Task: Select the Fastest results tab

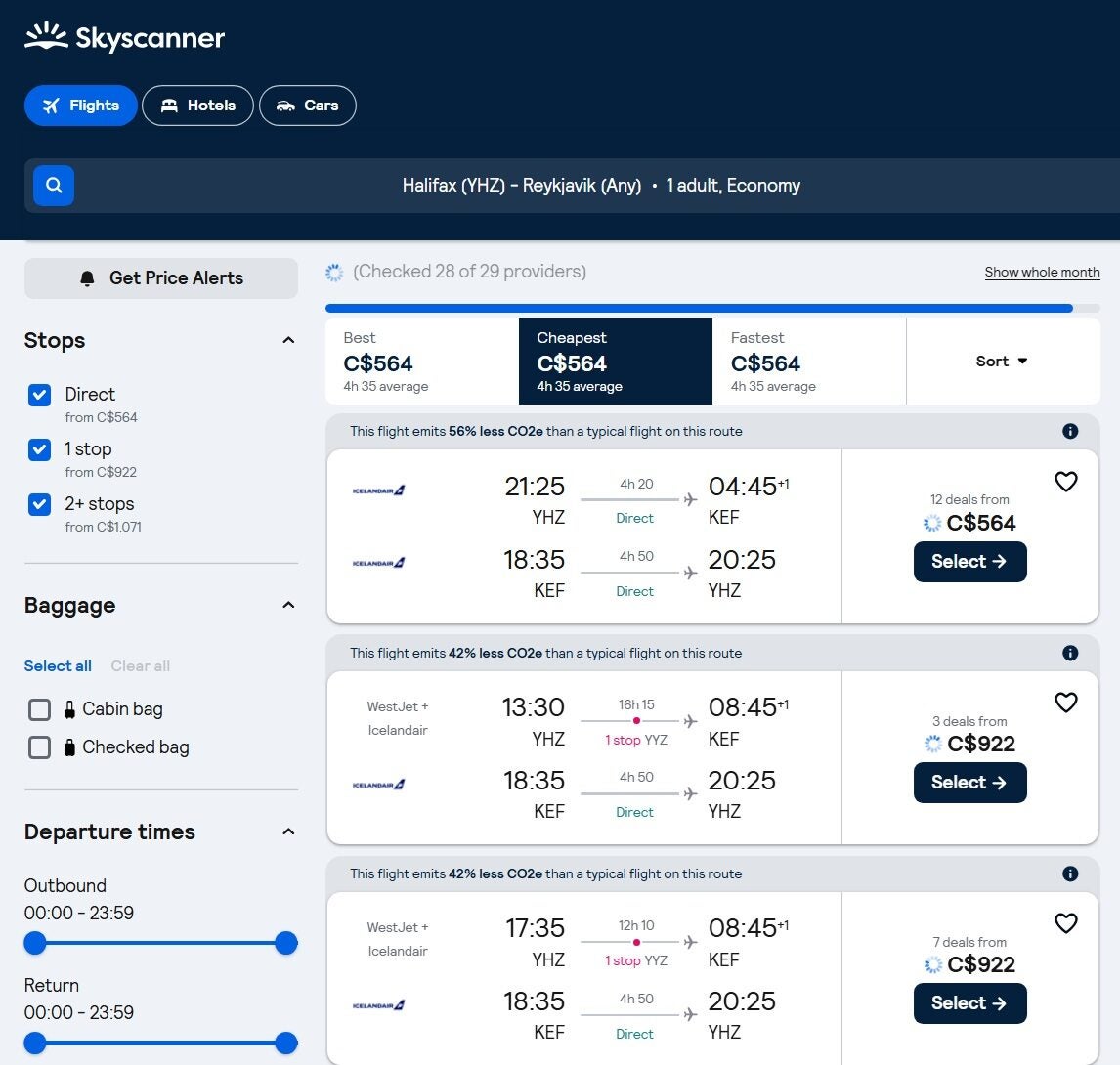Action: tap(808, 362)
